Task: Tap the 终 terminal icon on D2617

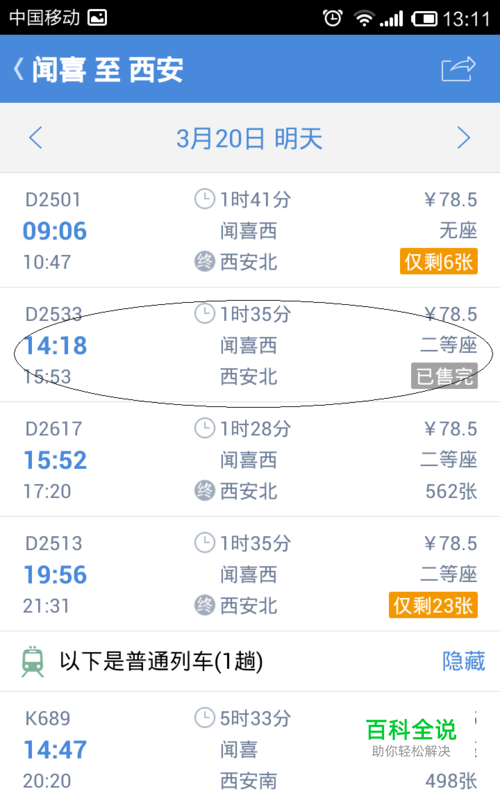Action: (205, 491)
